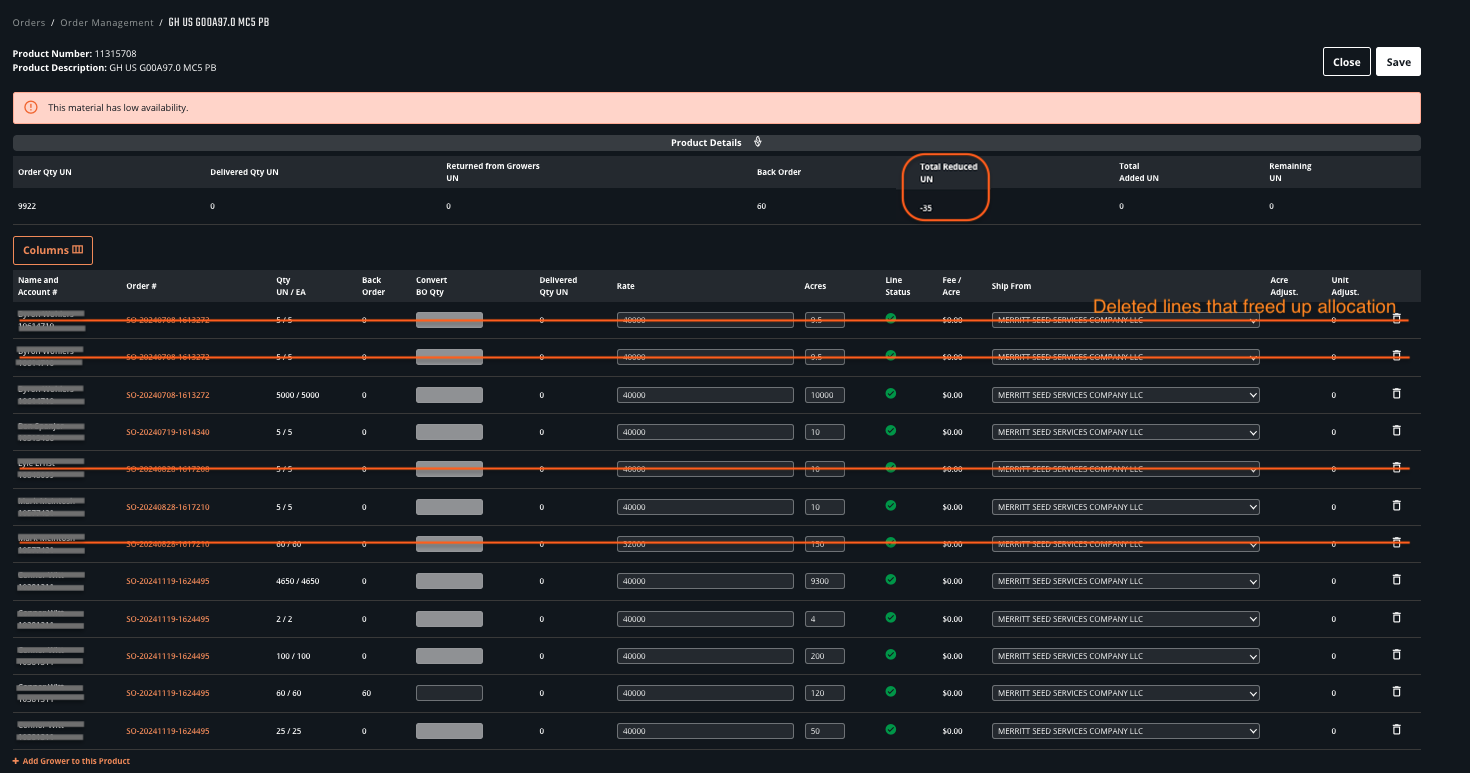Open Ship From dropdown on 2 / 2 row

pyautogui.click(x=1125, y=619)
